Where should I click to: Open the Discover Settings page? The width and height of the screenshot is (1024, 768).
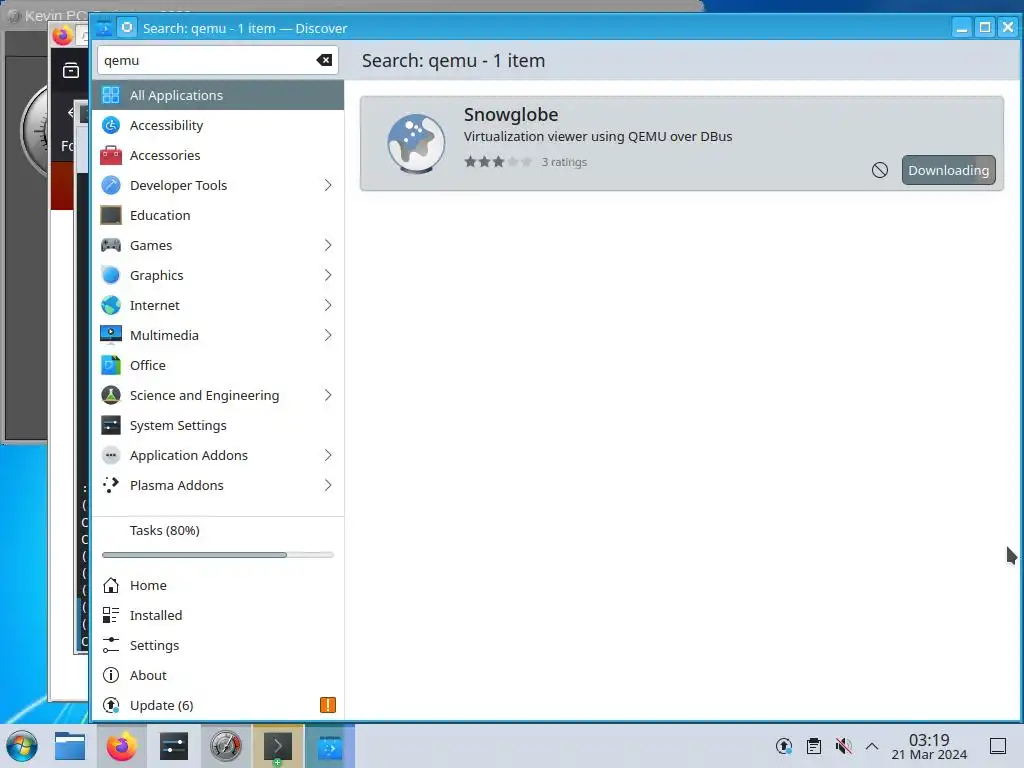coord(218,645)
